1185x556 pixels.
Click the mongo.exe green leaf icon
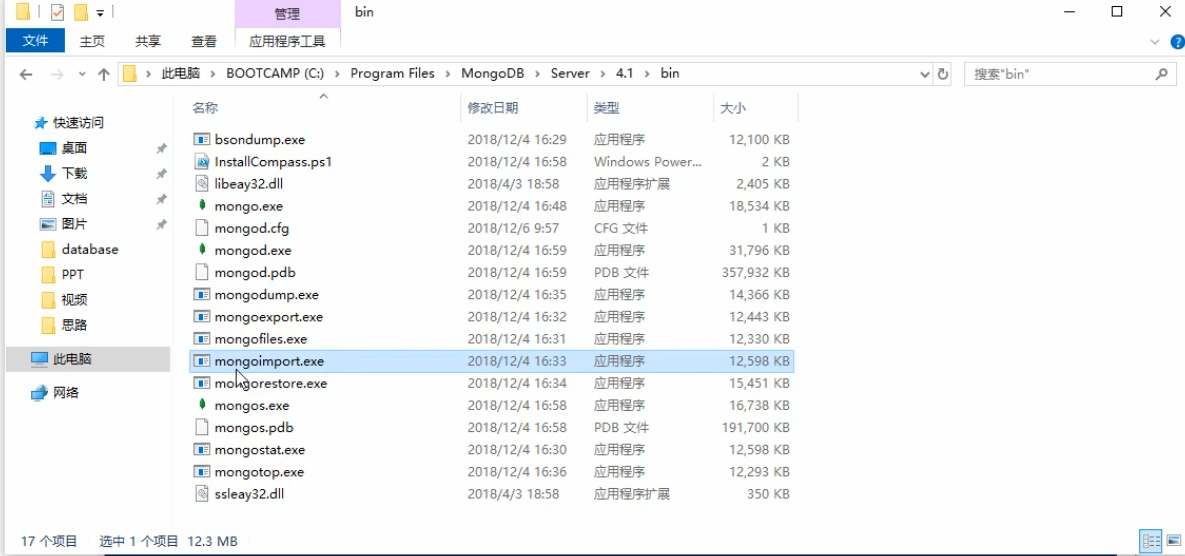[201, 205]
